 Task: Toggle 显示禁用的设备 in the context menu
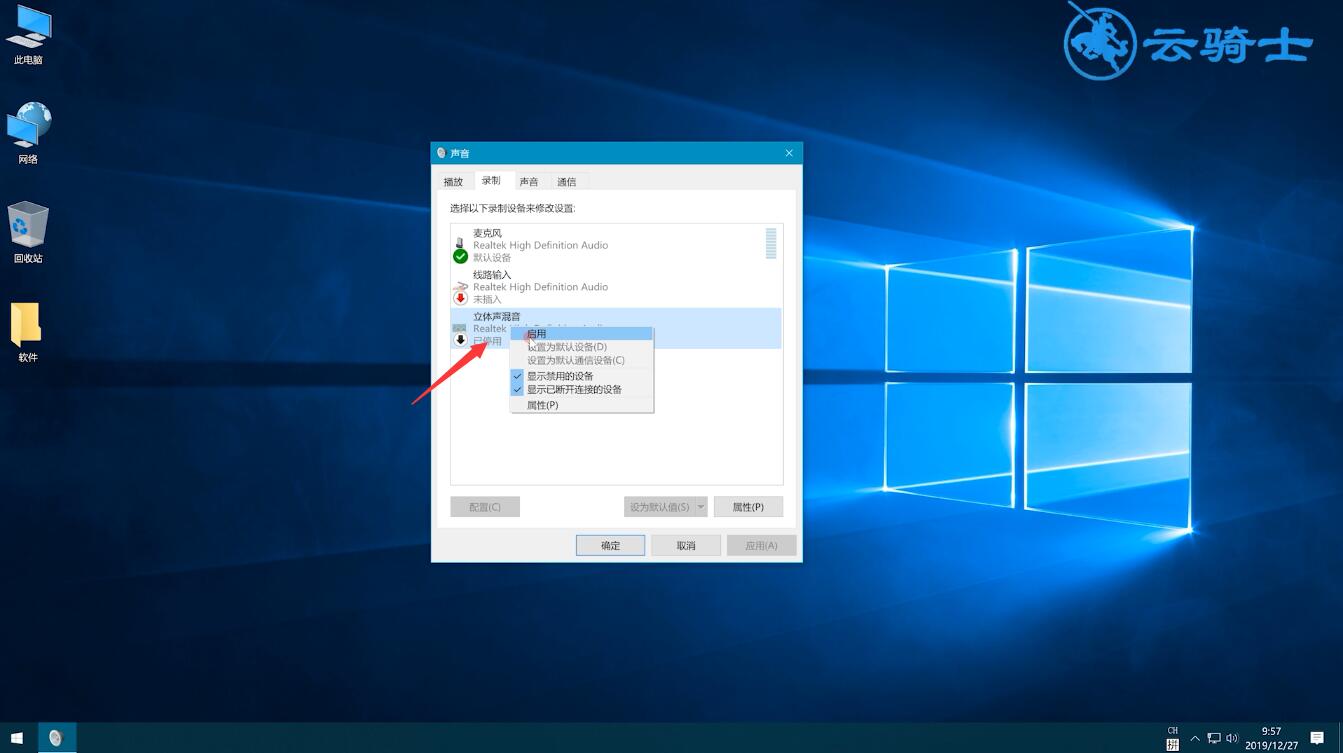pyautogui.click(x=582, y=376)
